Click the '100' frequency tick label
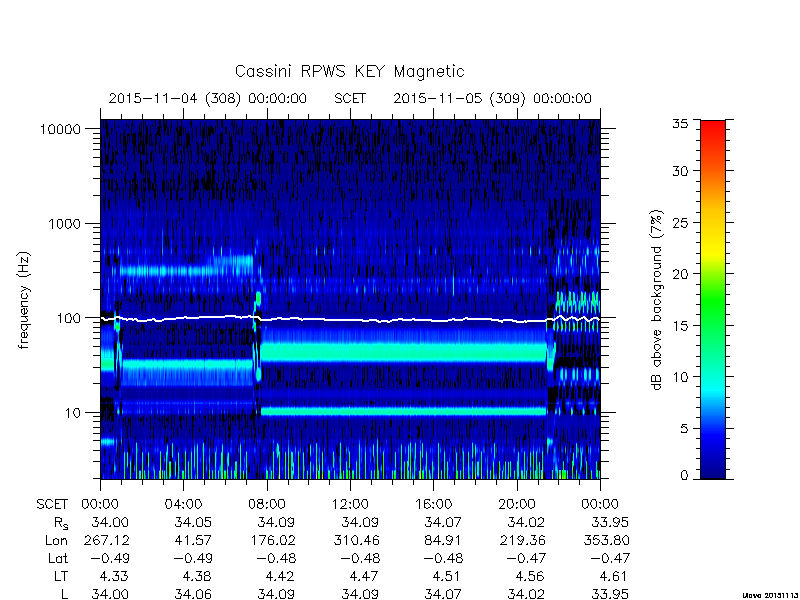800x600 pixels. (x=69, y=318)
